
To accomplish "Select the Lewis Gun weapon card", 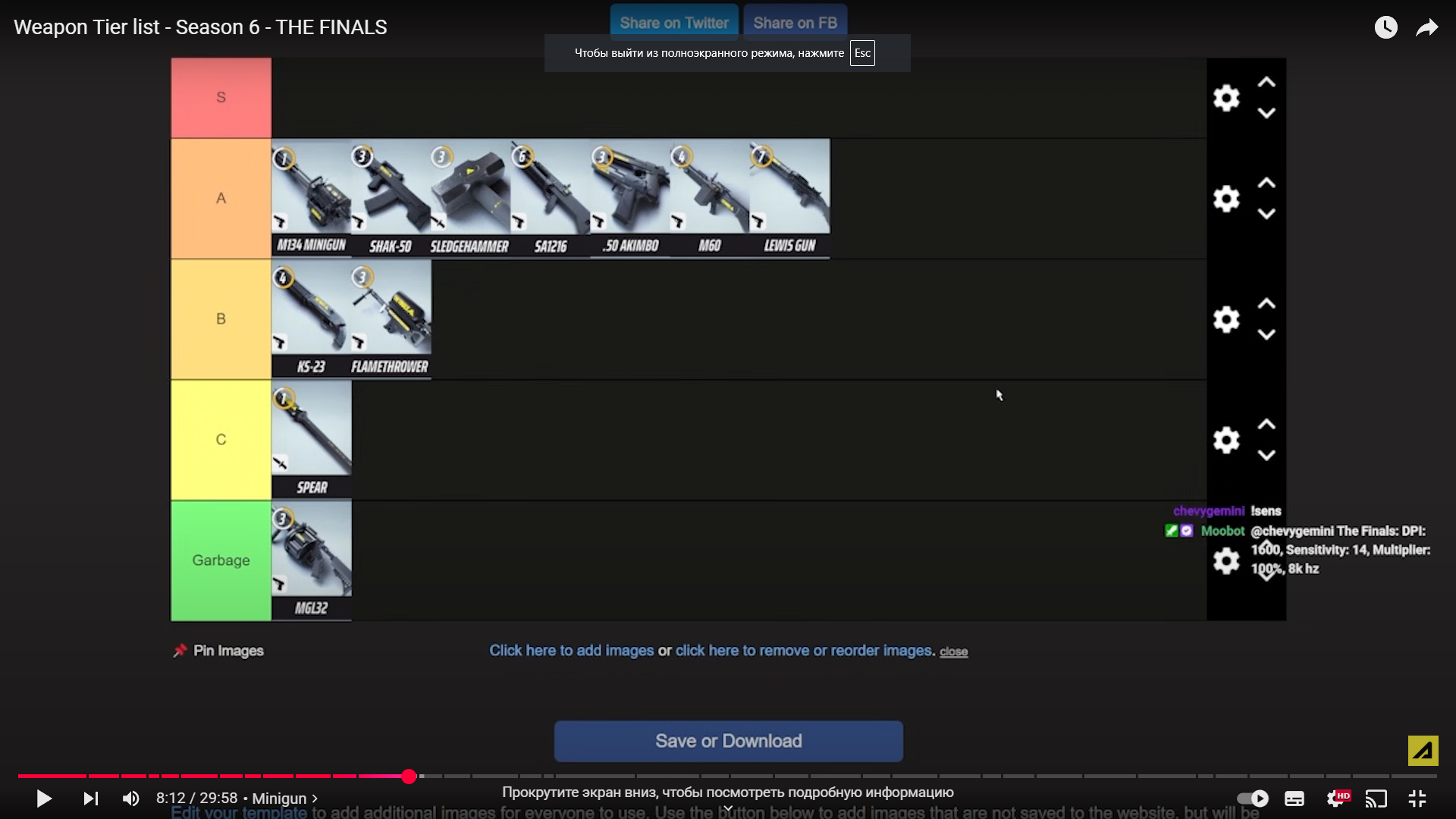I will 789,199.
